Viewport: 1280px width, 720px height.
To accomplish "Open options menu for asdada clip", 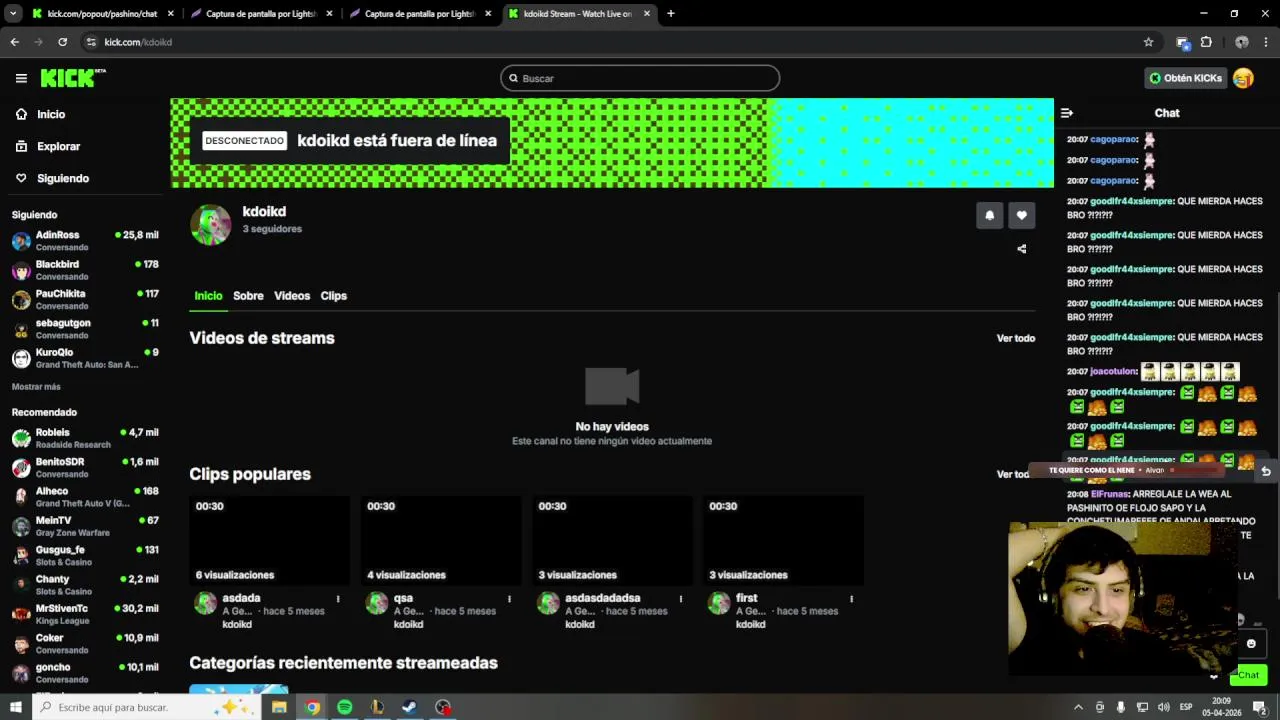I will [x=338, y=599].
